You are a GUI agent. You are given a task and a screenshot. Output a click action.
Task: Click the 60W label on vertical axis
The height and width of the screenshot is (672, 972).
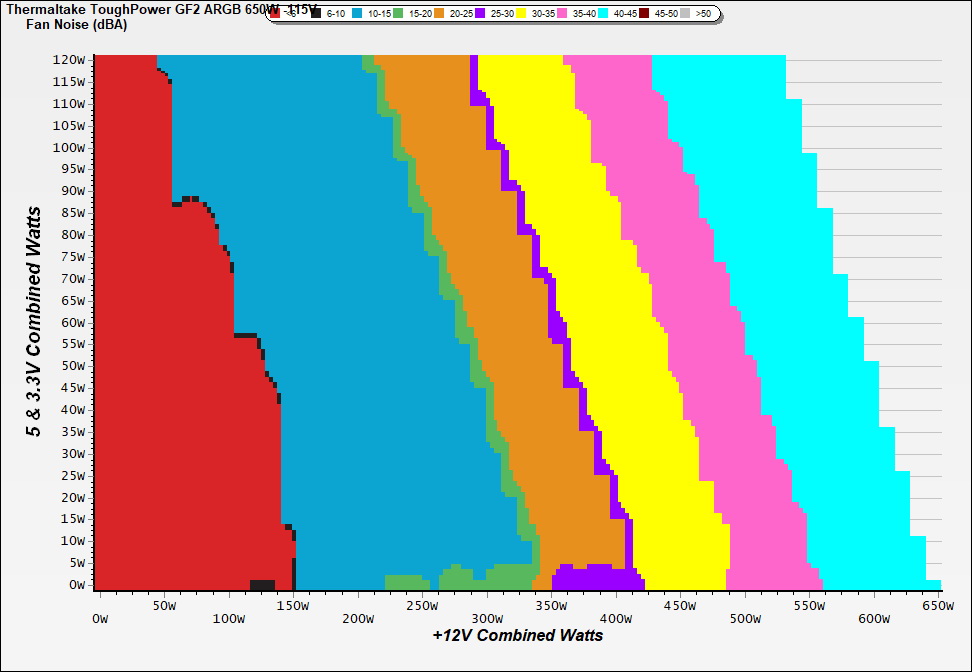(73, 322)
